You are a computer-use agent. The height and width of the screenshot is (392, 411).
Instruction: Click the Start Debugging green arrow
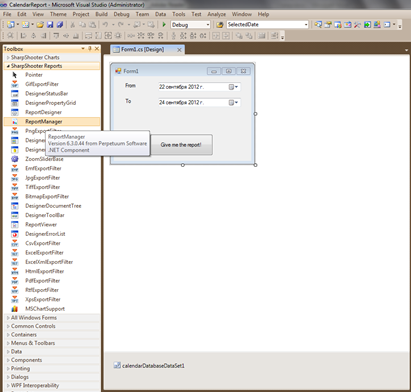(164, 24)
